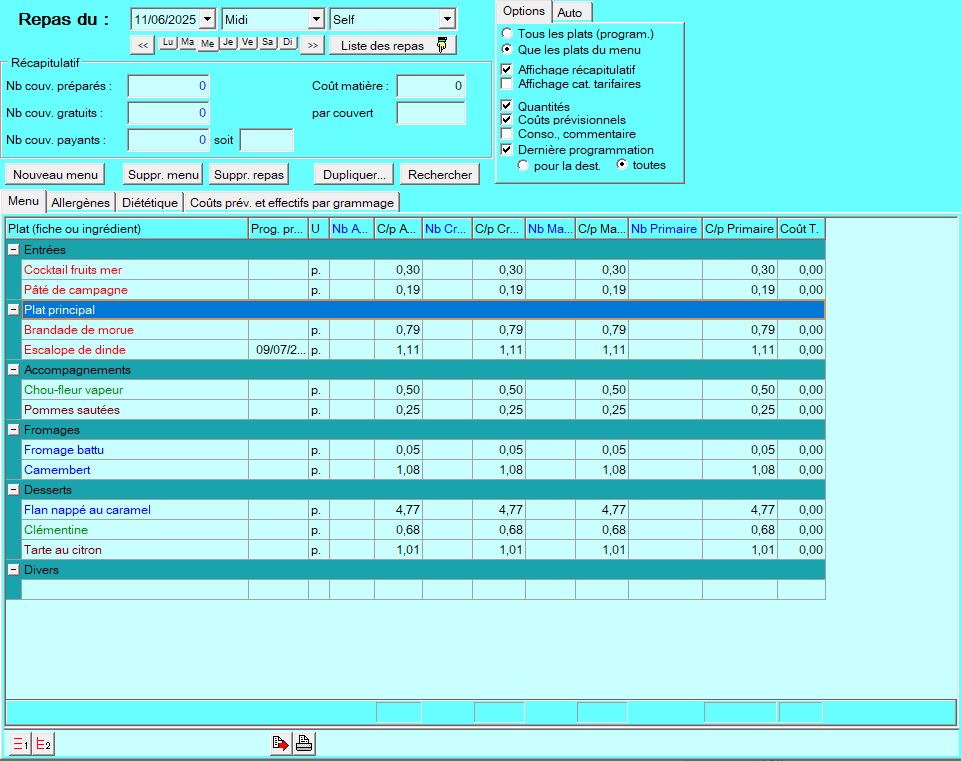
Task: Toggle Affichage cat. tarifaires checkbox
Action: (507, 84)
